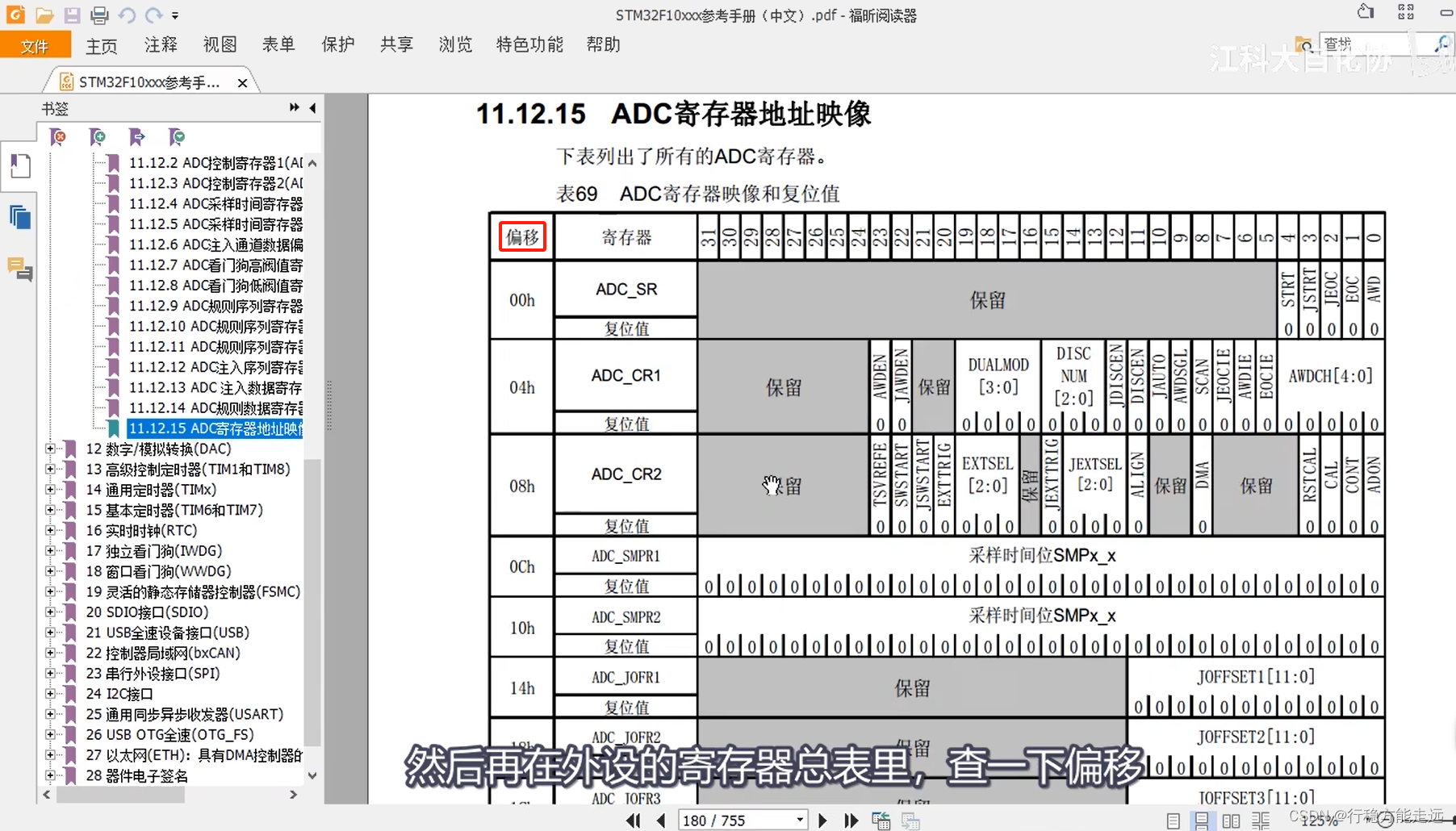Click the Print icon in quick access toolbar

(99, 15)
